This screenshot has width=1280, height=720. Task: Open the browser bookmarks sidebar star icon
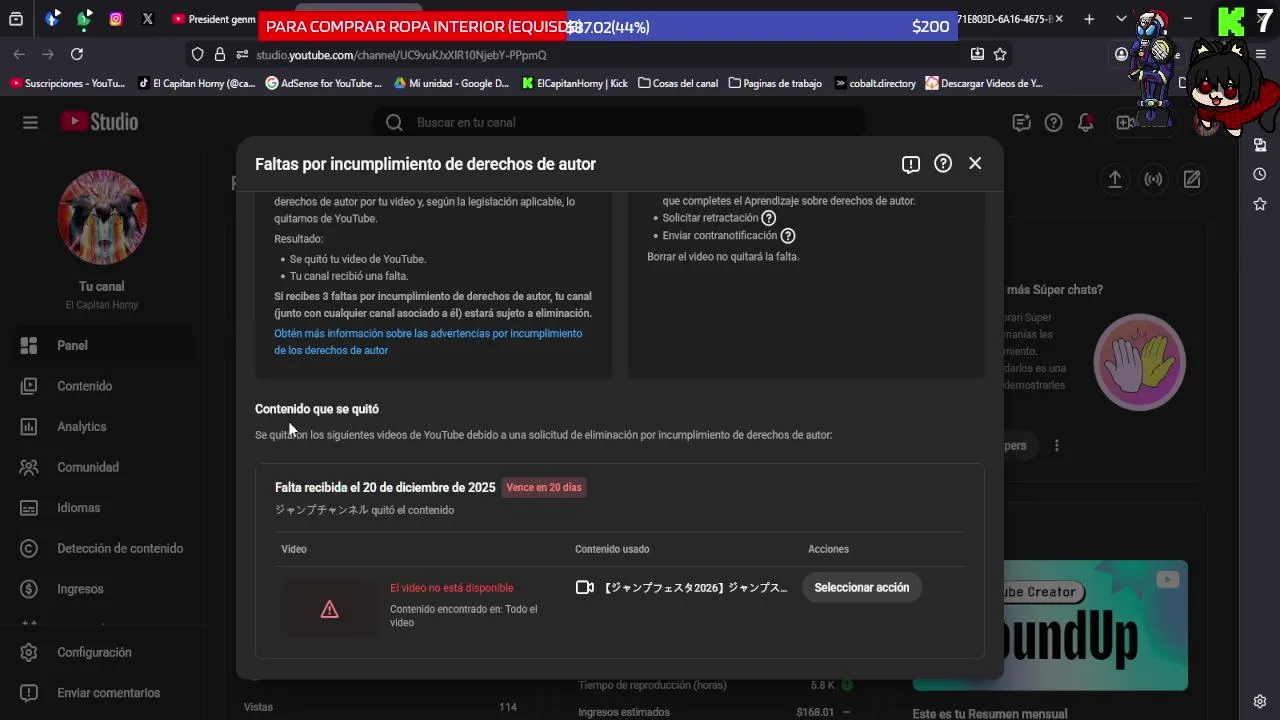1260,204
